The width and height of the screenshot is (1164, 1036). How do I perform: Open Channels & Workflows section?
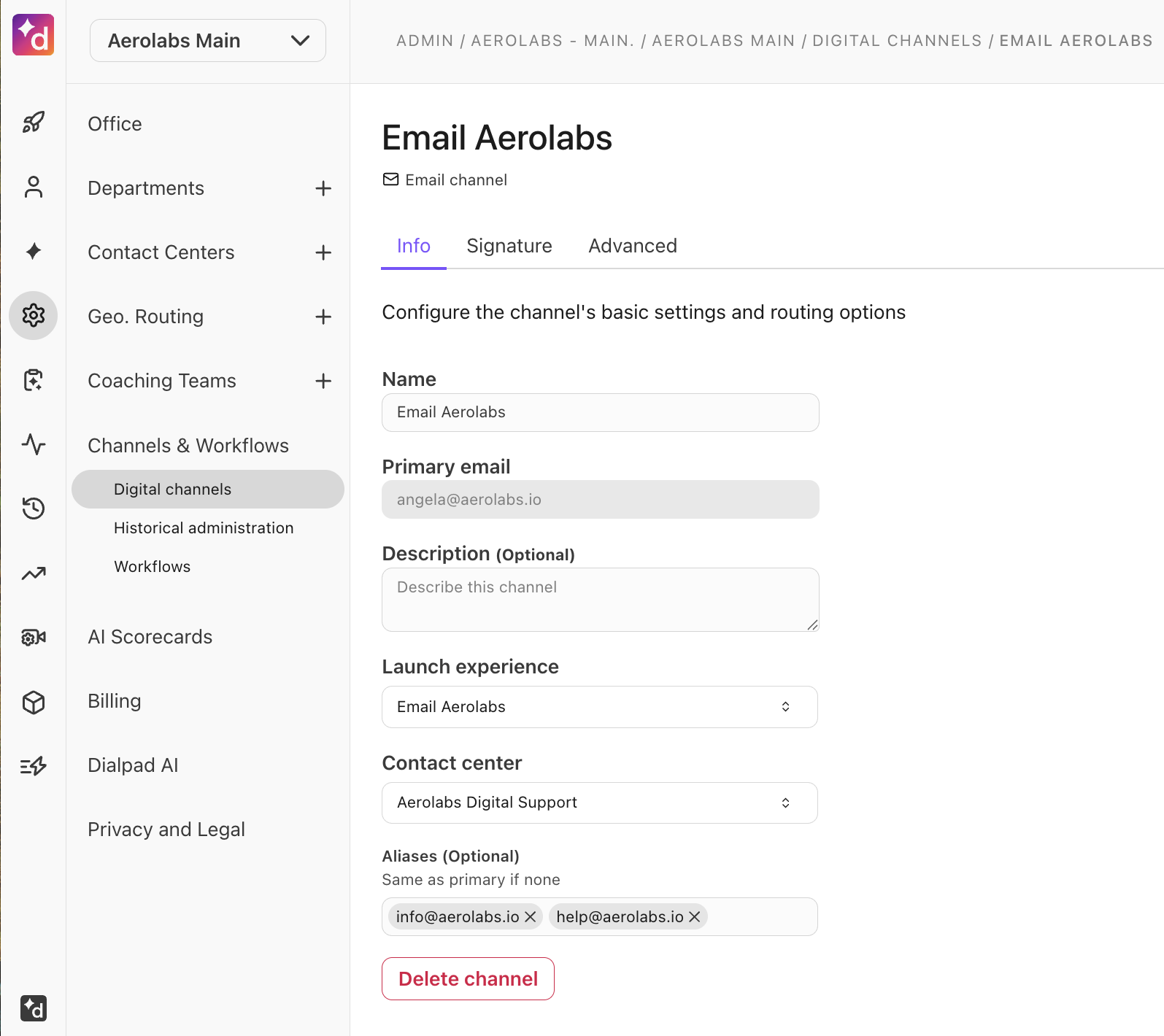click(188, 446)
